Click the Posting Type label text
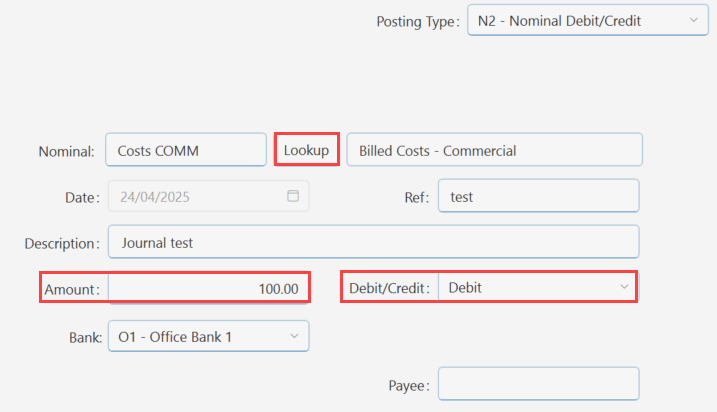The height and width of the screenshot is (412, 717). coord(418,21)
